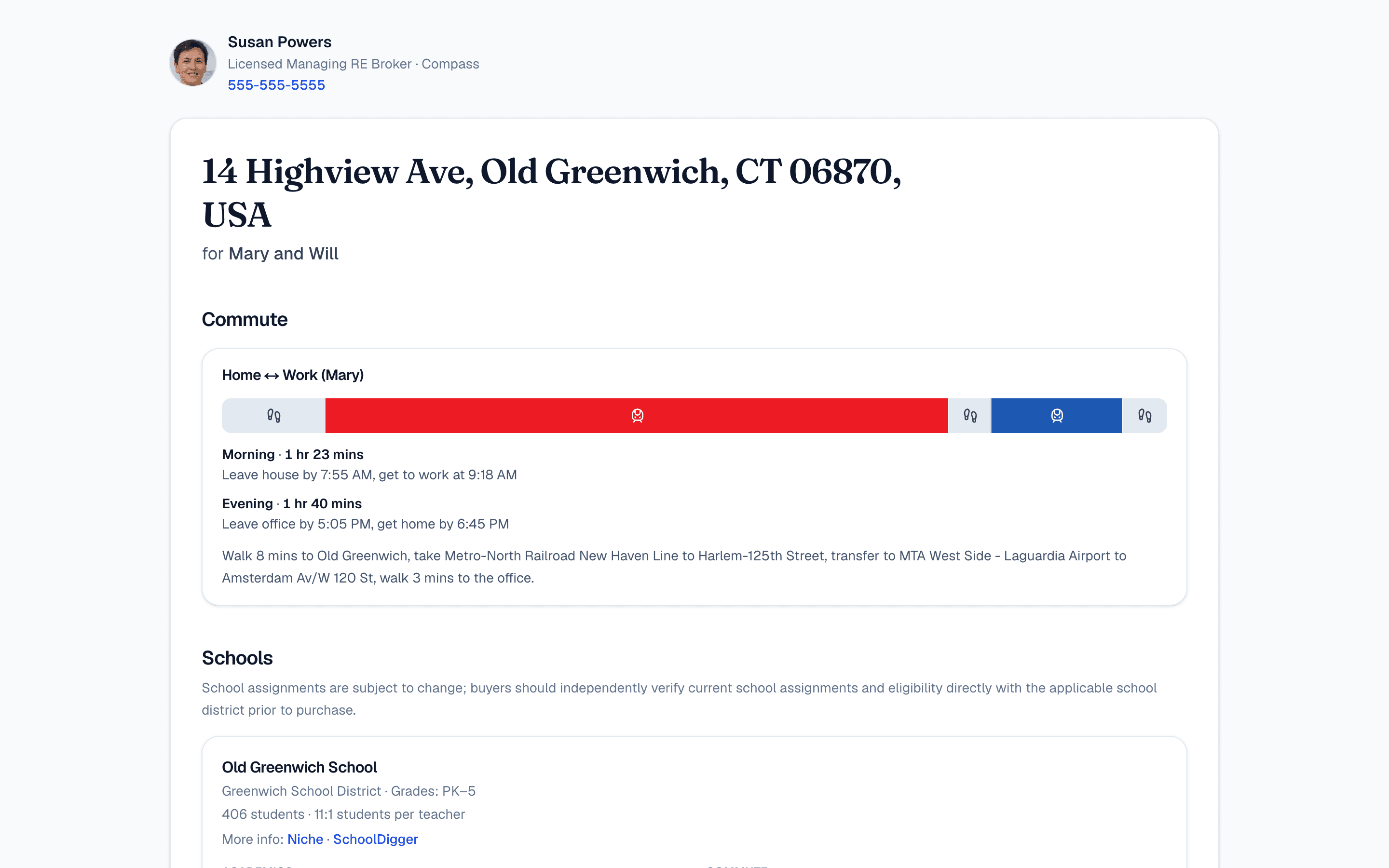Click the Old Greenwich School name
Image resolution: width=1389 pixels, height=868 pixels.
(x=300, y=768)
